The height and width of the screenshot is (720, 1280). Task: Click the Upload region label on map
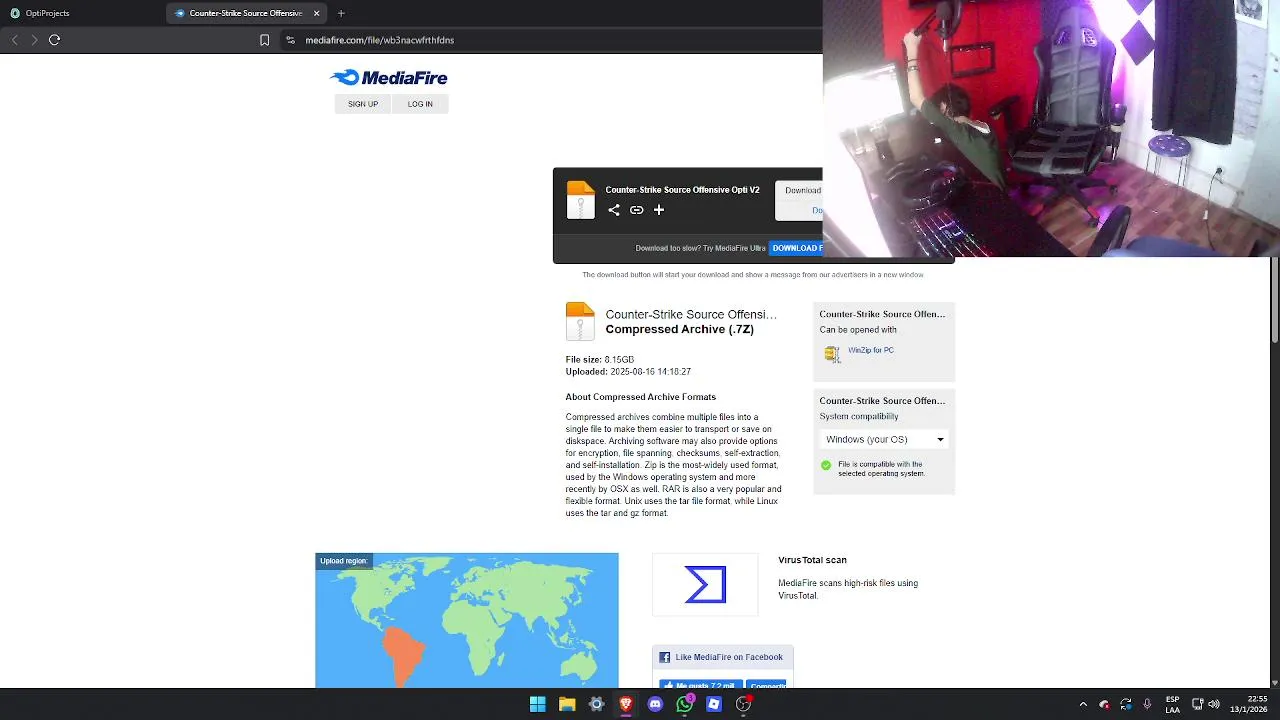pos(344,561)
